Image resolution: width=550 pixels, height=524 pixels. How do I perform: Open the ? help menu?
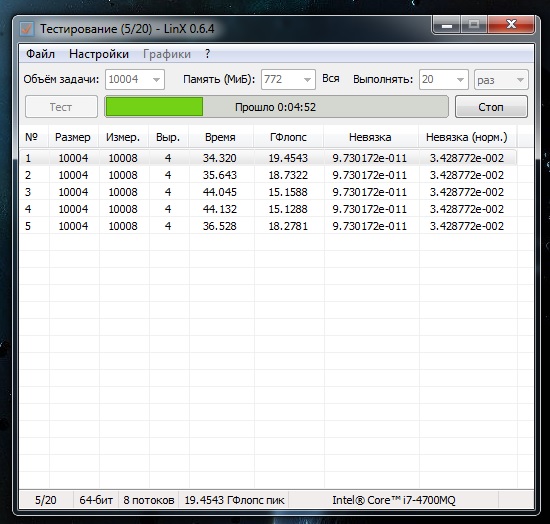[x=207, y=54]
